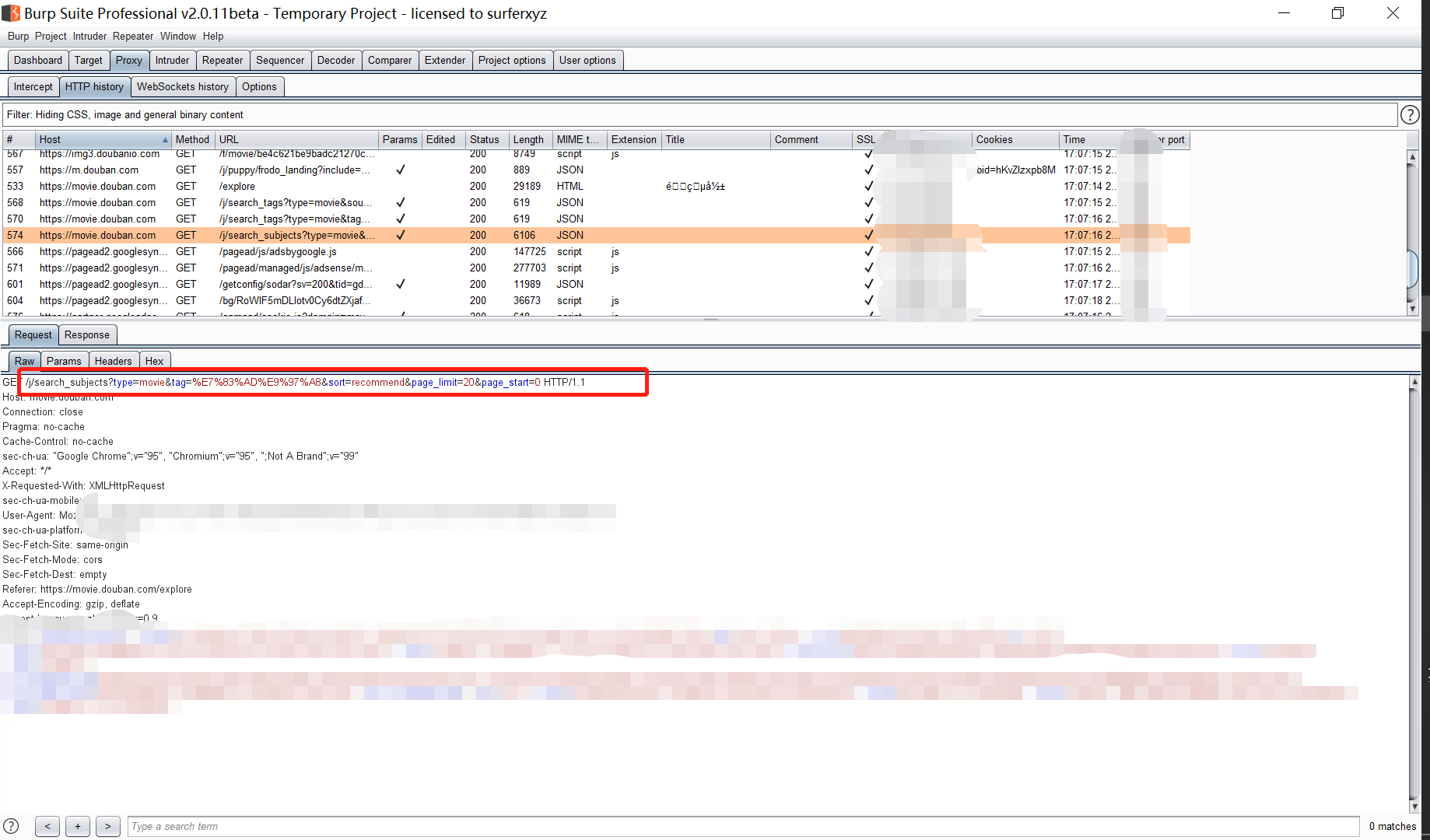Open the Window menu
The height and width of the screenshot is (840, 1430).
pos(178,37)
